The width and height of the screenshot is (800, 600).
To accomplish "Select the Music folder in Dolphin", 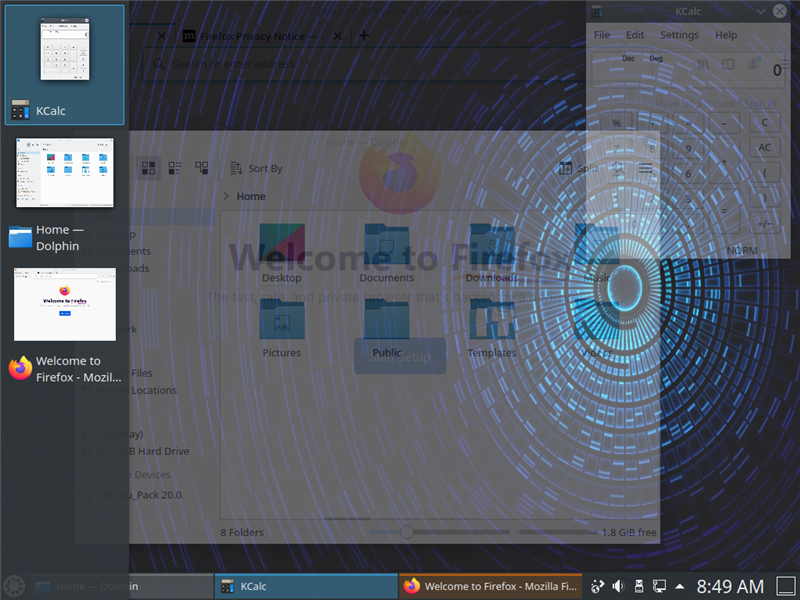I will click(596, 253).
